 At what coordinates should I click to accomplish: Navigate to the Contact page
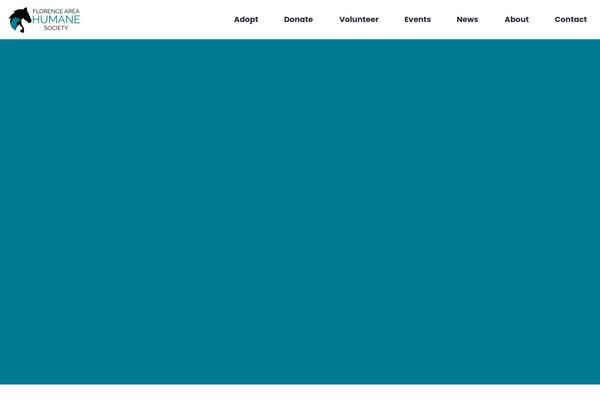point(571,20)
